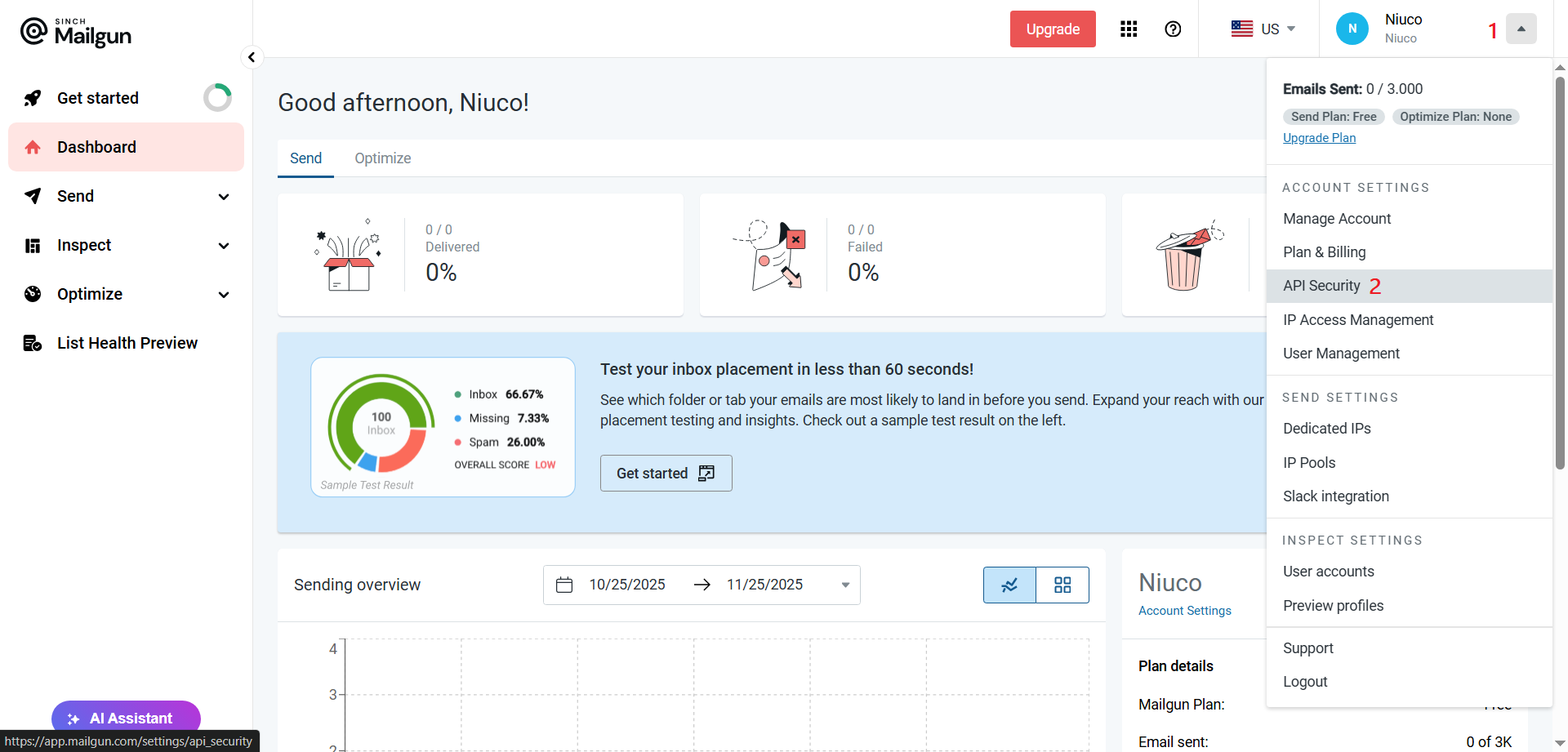Select API Security in account settings
Screen dimensions: 1568x752
[x=1410, y=286]
